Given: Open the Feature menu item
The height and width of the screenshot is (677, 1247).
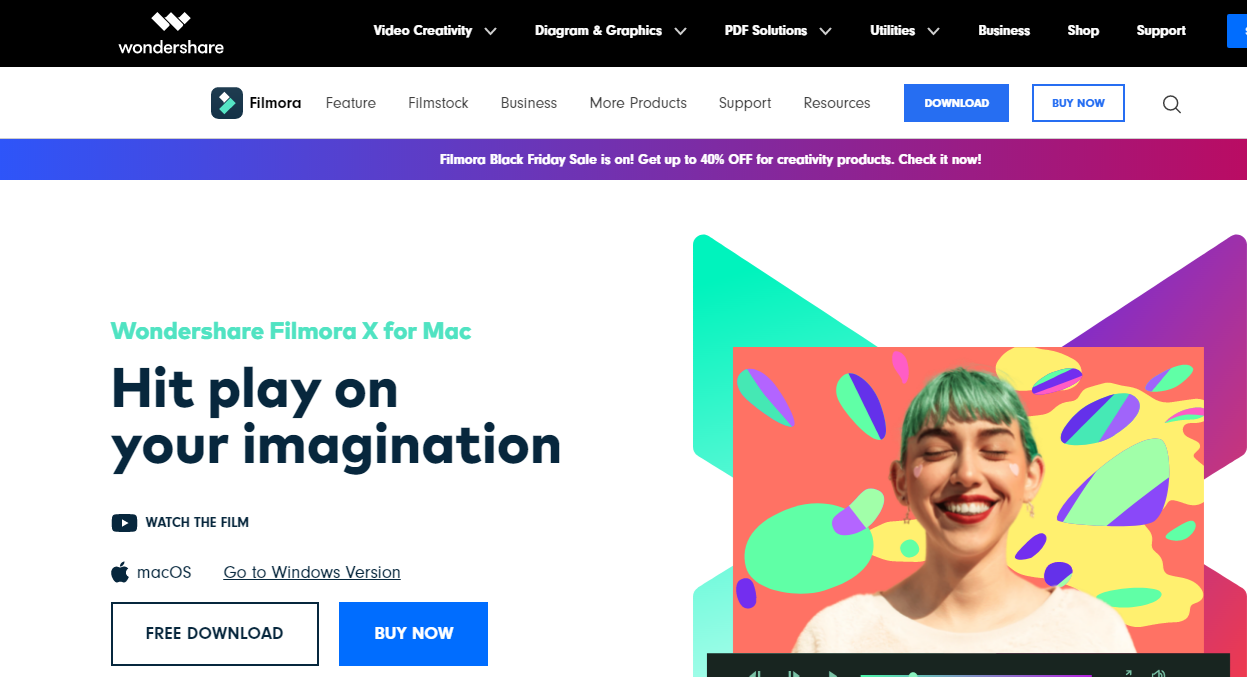Looking at the screenshot, I should (351, 103).
